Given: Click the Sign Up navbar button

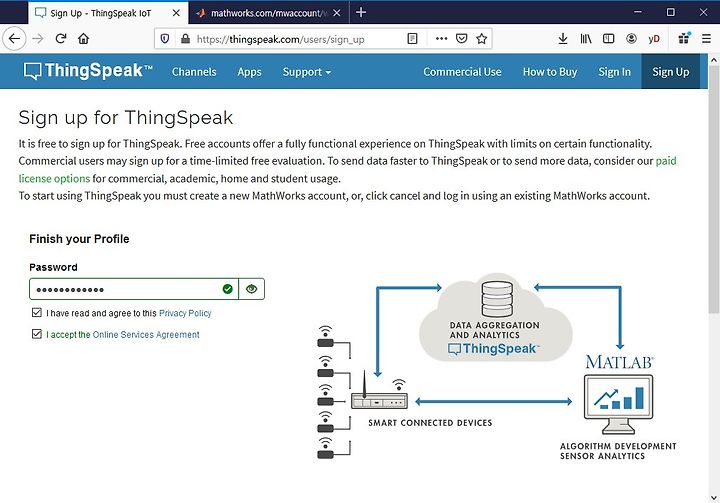Looking at the screenshot, I should [670, 72].
